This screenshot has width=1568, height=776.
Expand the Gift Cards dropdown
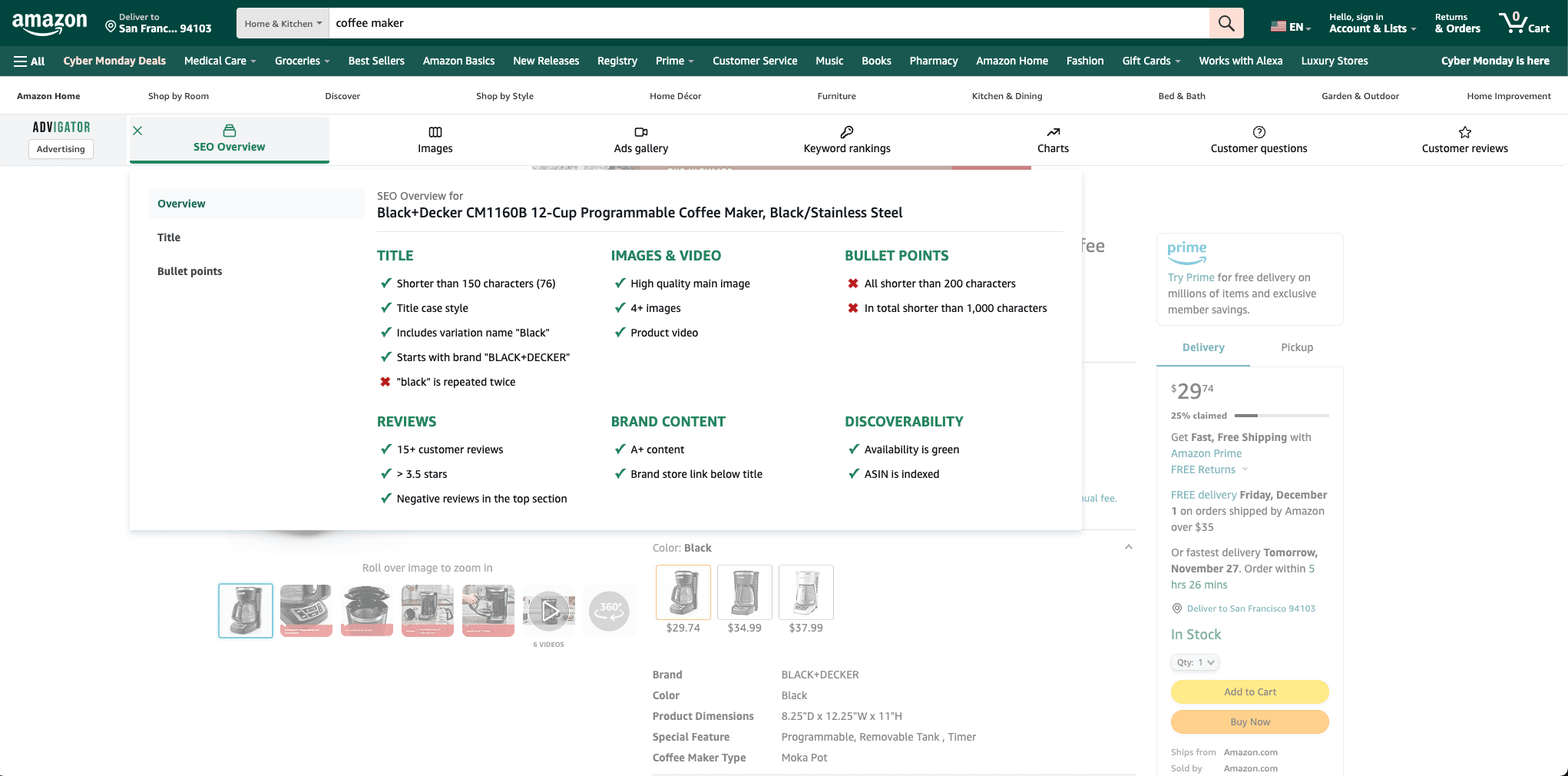click(1151, 61)
